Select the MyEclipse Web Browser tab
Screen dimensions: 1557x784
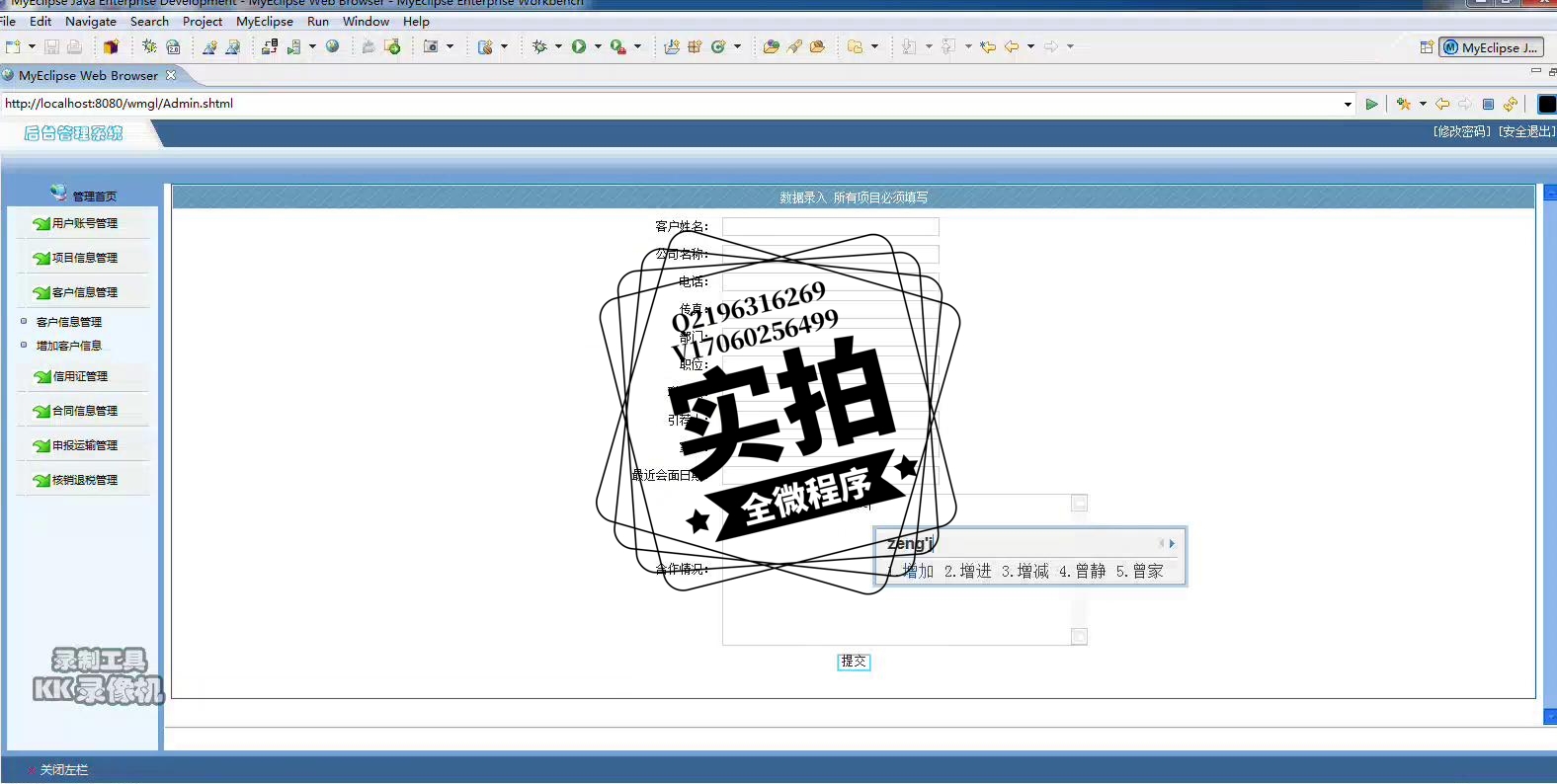coord(87,75)
